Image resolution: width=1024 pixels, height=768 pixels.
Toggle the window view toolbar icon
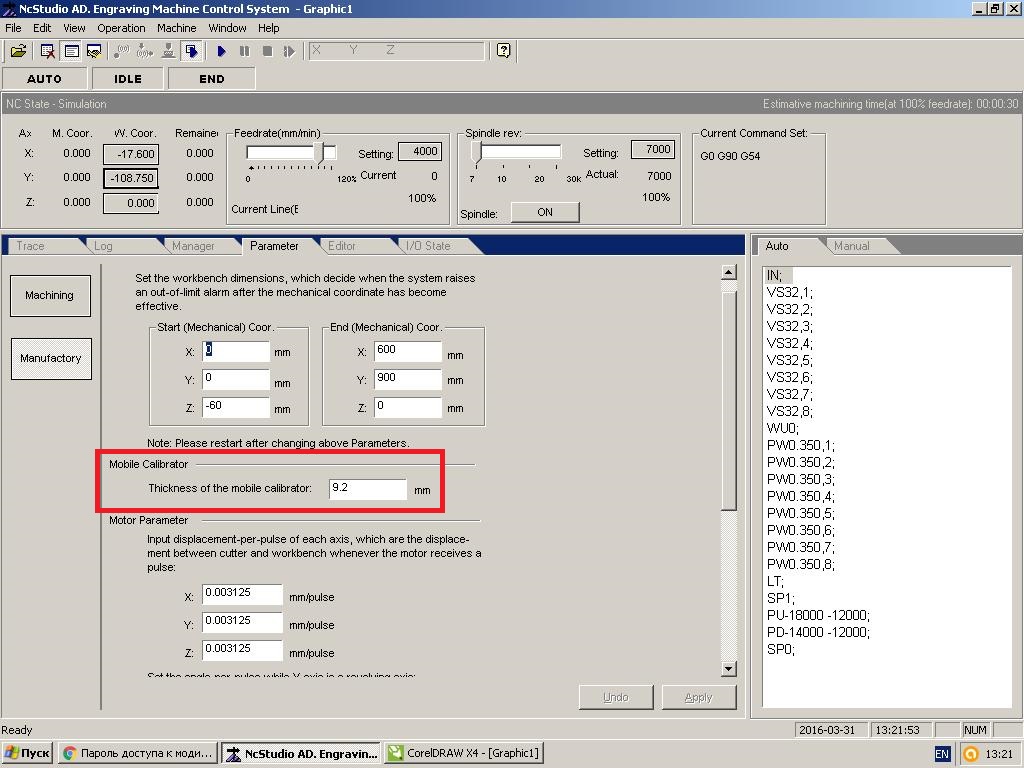tap(71, 51)
